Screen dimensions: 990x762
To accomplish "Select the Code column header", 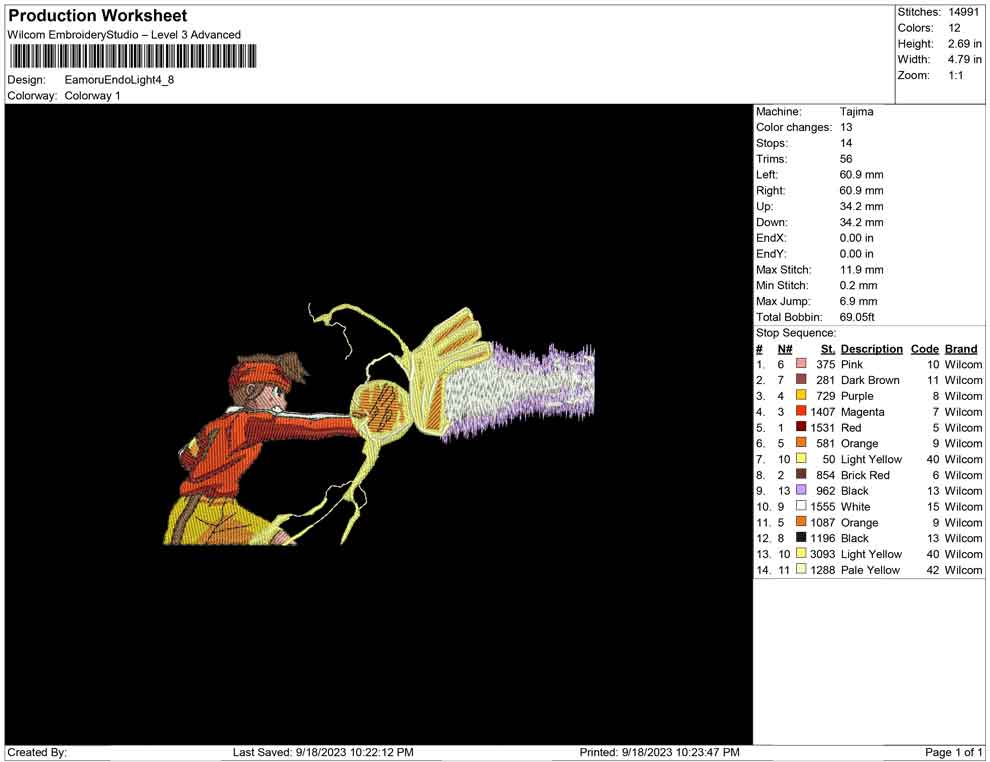I will pyautogui.click(x=924, y=349).
